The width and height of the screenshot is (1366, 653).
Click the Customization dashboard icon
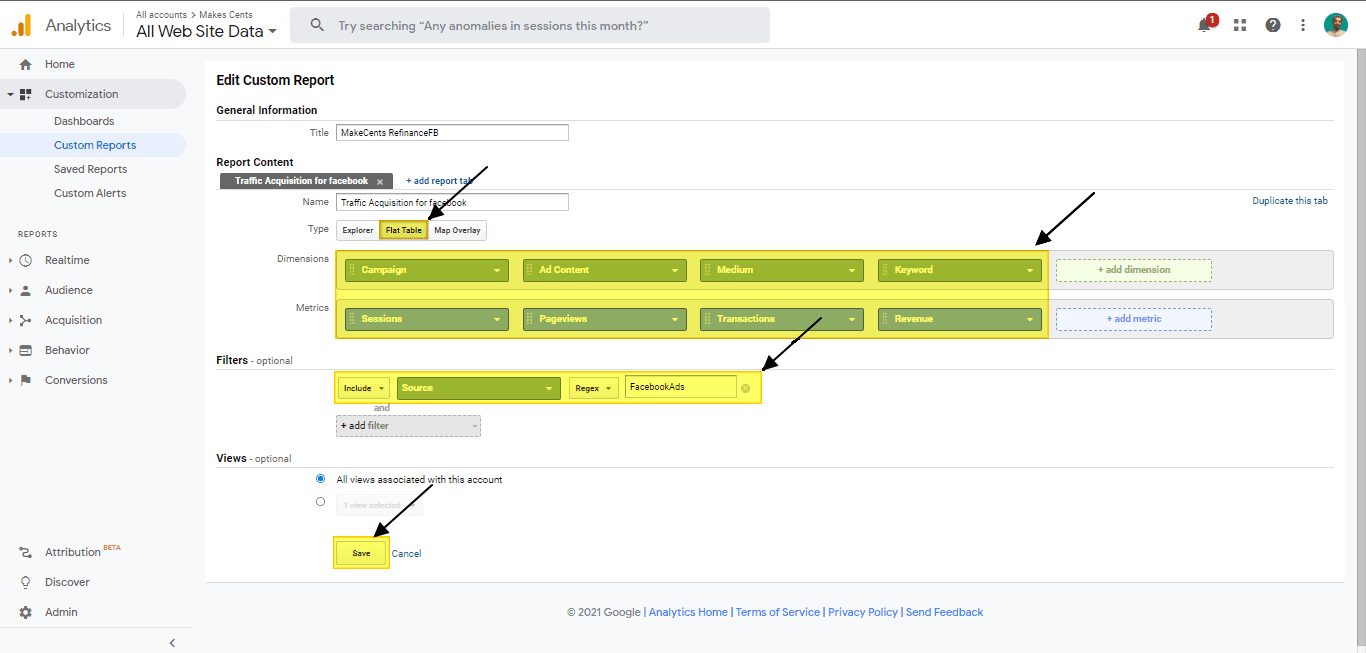pos(26,94)
